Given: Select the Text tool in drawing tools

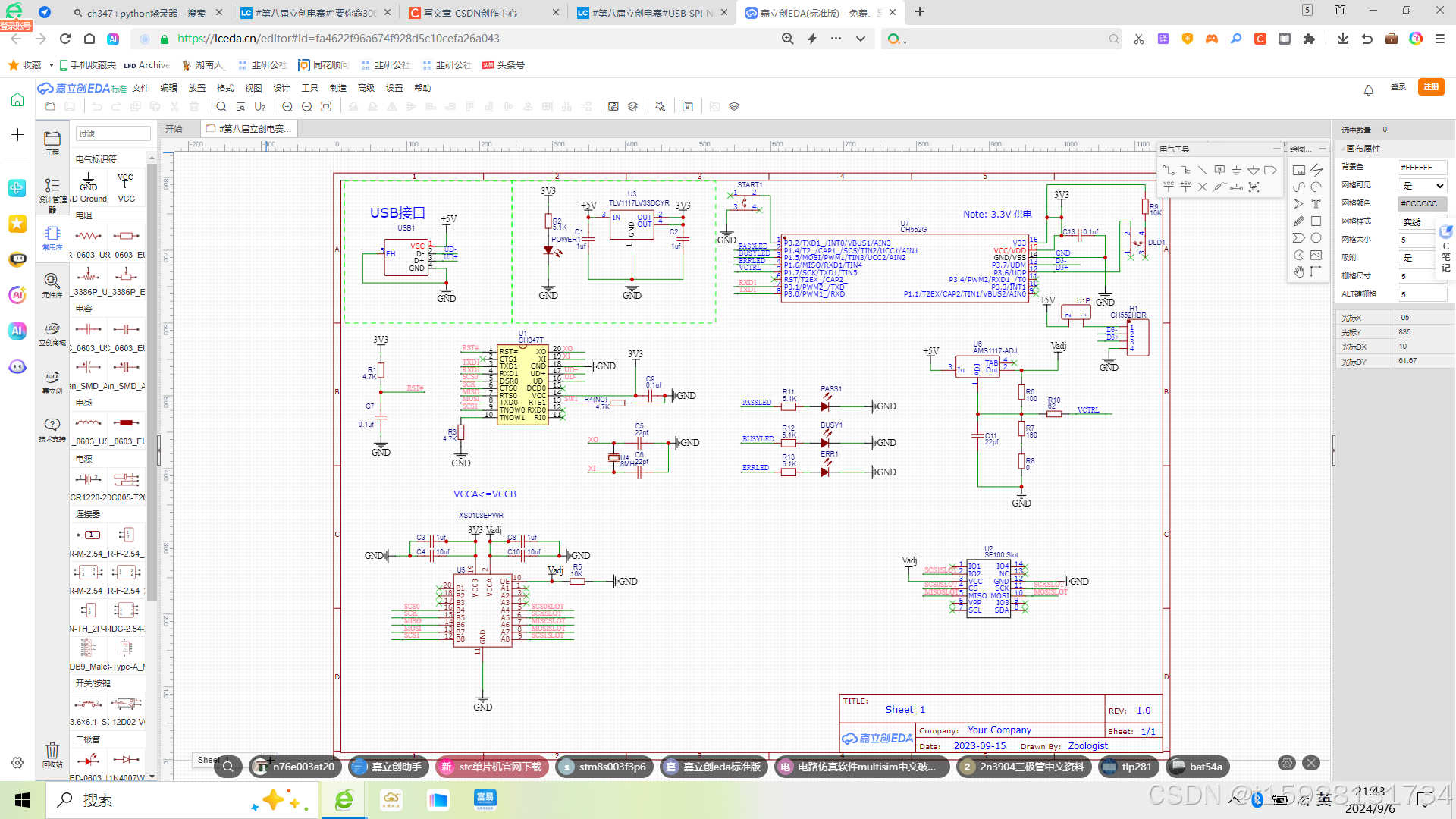Looking at the screenshot, I should (x=1316, y=204).
